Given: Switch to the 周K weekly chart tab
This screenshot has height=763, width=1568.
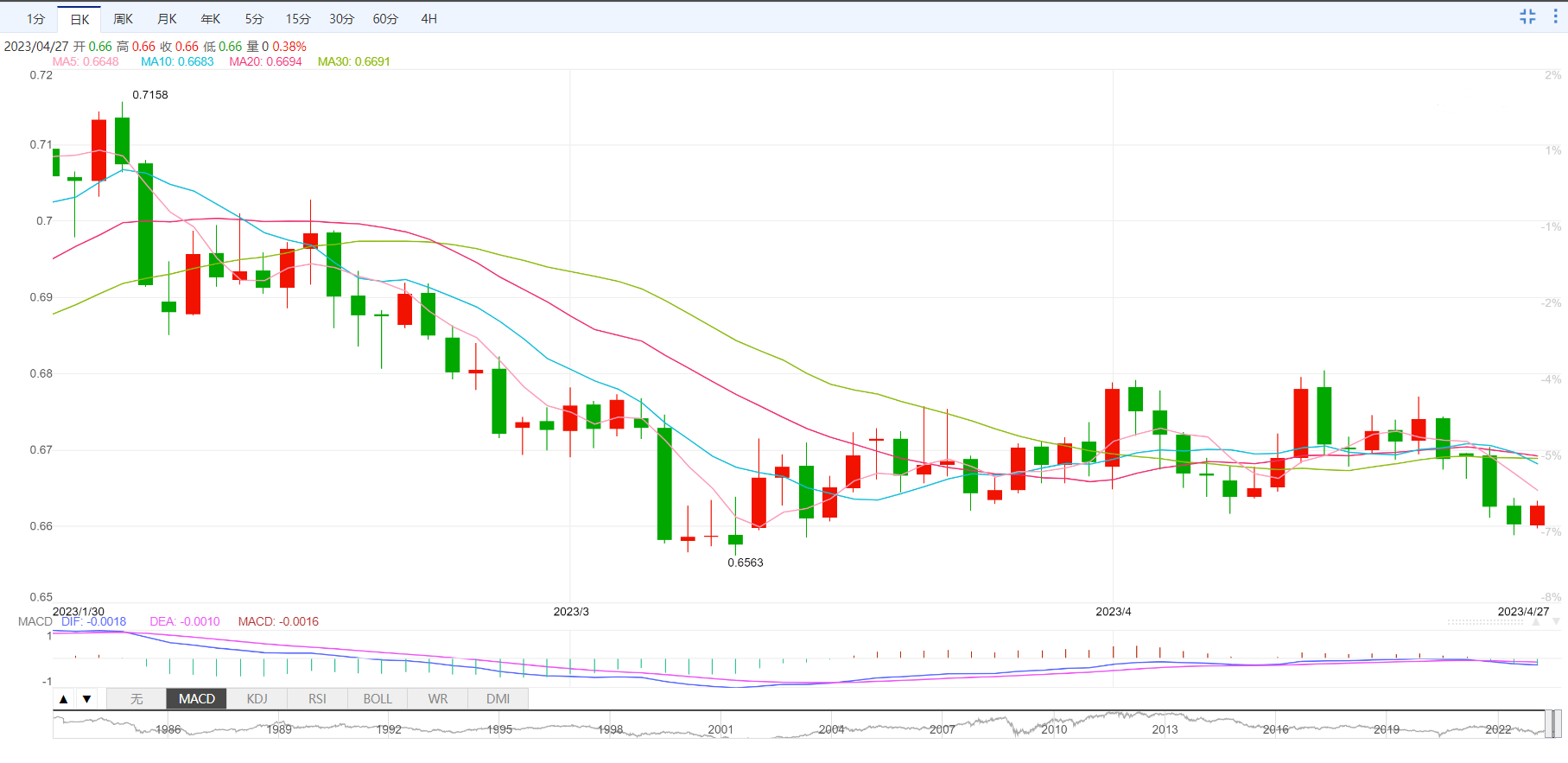Looking at the screenshot, I should (x=124, y=19).
